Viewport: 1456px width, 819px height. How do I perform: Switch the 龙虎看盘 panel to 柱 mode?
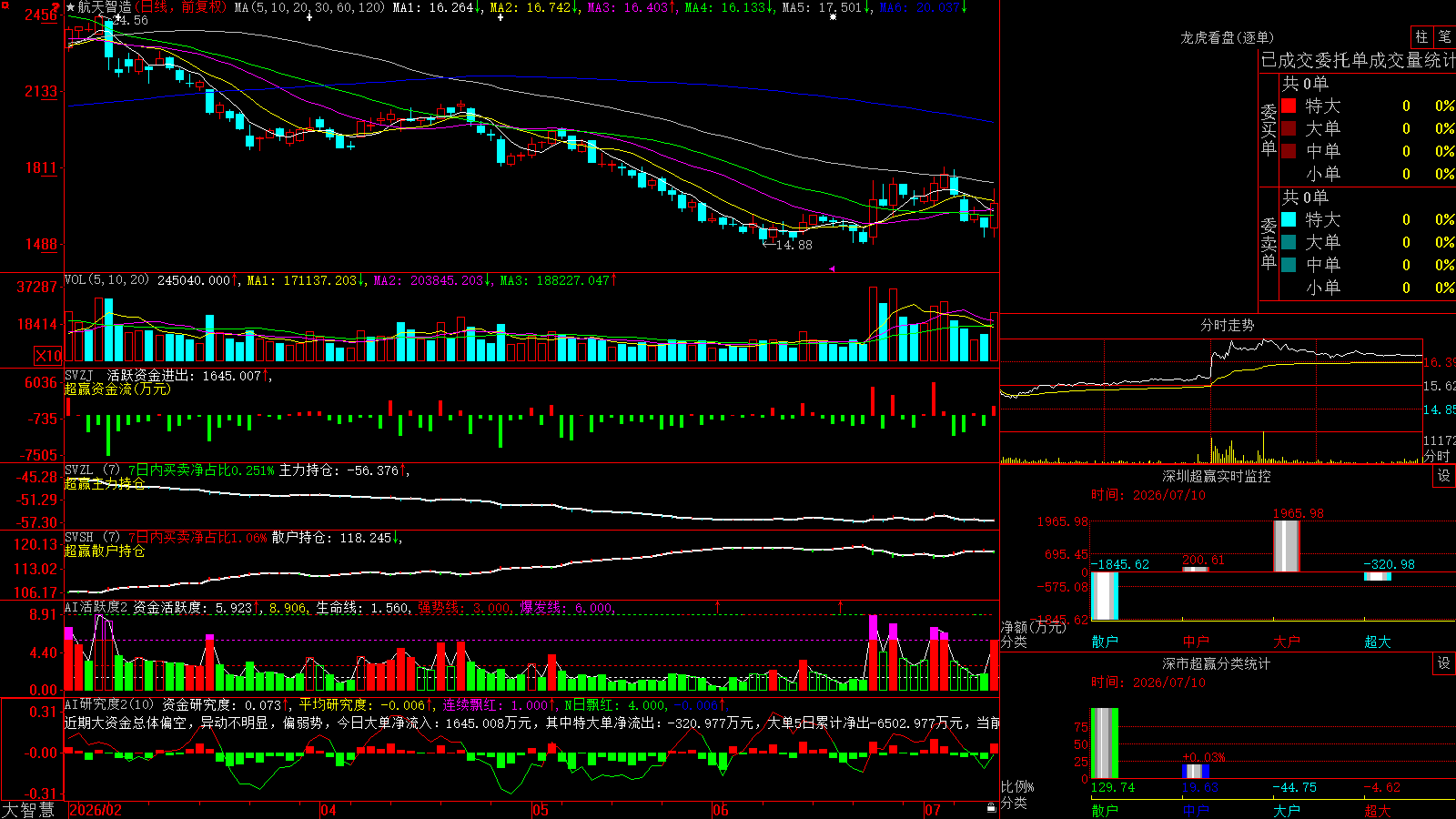(1421, 37)
